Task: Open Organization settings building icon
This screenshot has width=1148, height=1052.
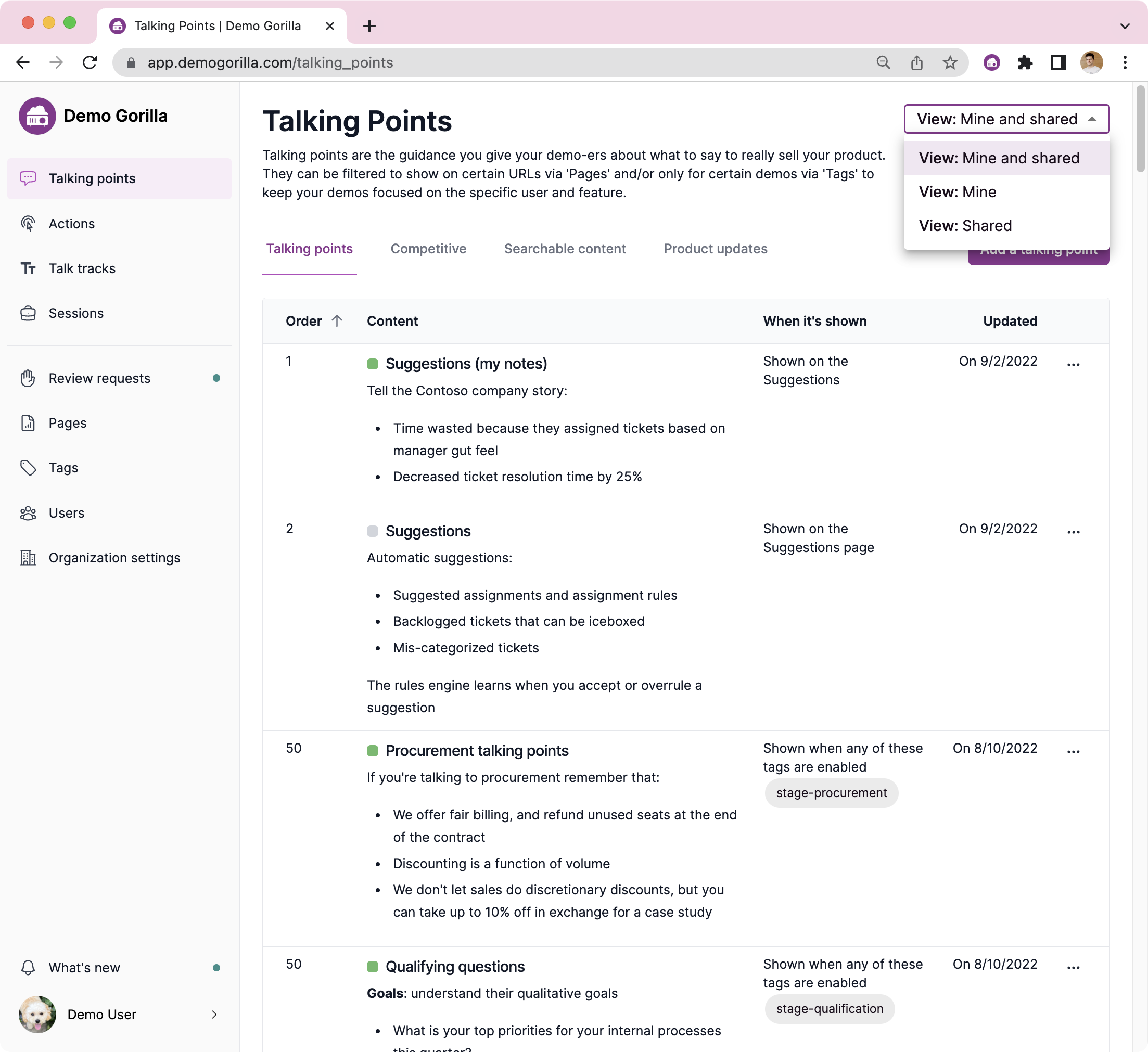Action: (x=29, y=558)
